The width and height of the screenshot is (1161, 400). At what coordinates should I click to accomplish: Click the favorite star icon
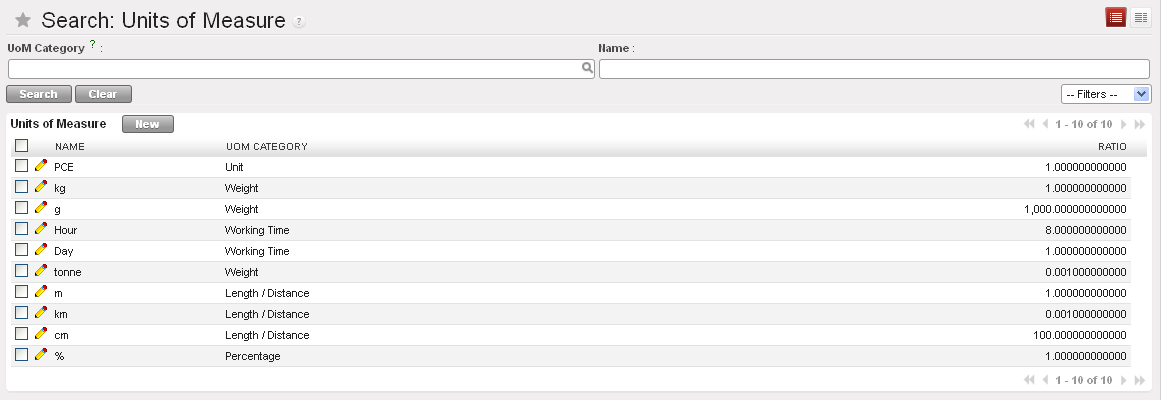coord(23,20)
